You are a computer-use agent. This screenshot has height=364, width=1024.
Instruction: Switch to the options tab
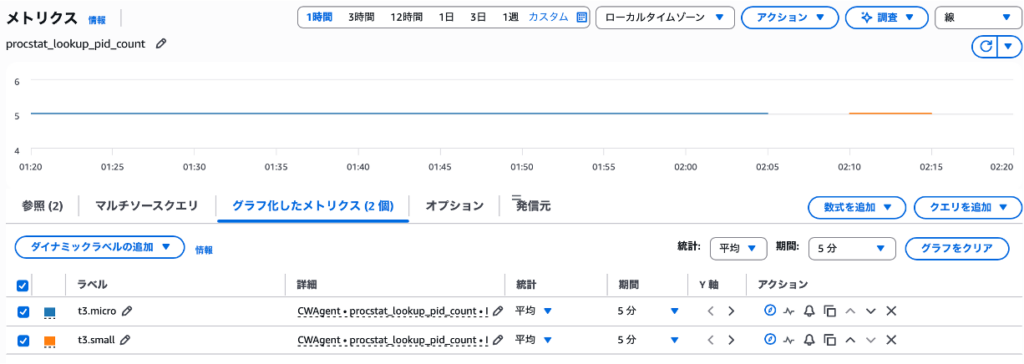455,206
